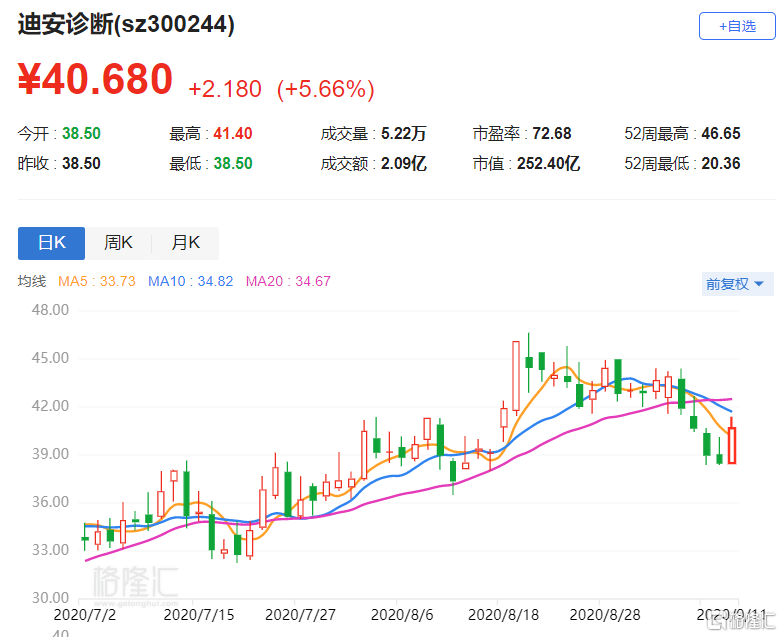Click the 均线 moving average label

(x=32, y=281)
